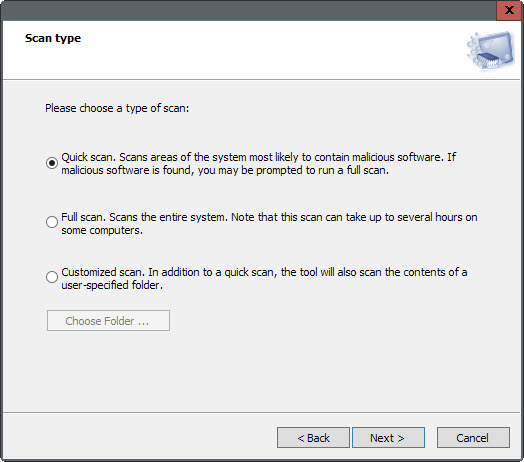The height and width of the screenshot is (462, 524).
Task: Click the Customized scan description text
Action: click(x=264, y=278)
